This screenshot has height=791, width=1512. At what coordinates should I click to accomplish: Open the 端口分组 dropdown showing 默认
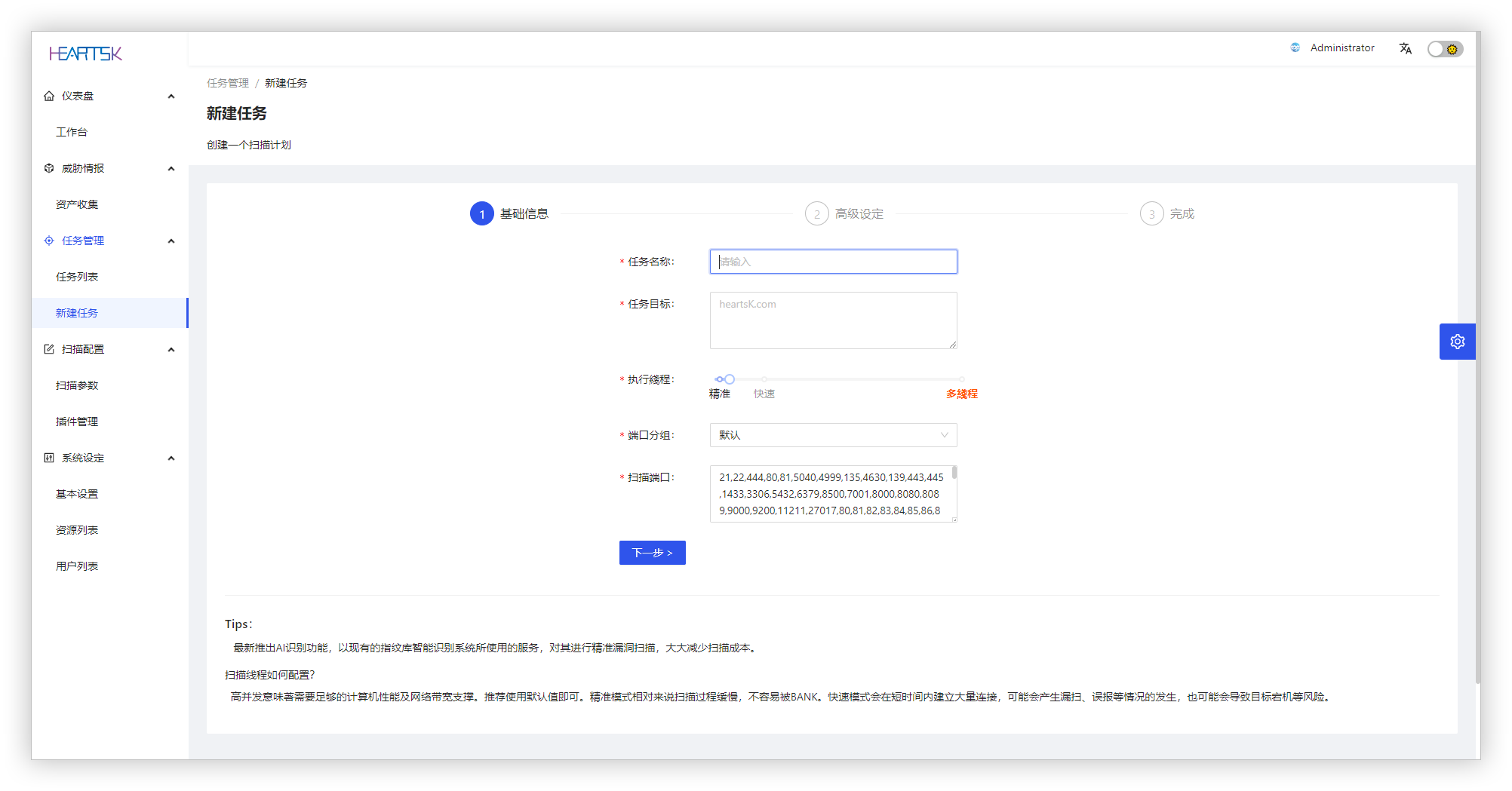[833, 435]
